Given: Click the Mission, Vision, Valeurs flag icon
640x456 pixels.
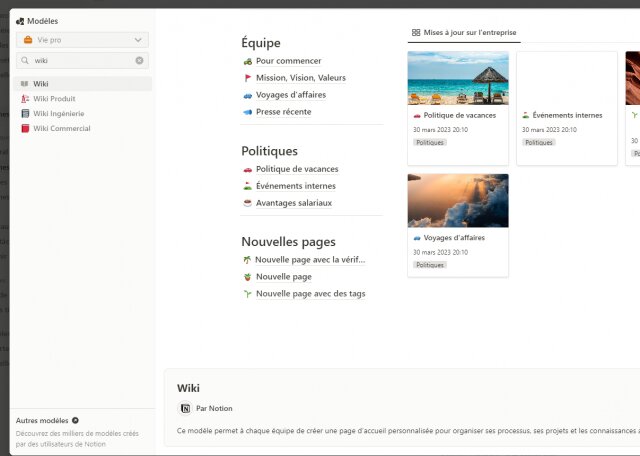Looking at the screenshot, I should click(x=247, y=78).
